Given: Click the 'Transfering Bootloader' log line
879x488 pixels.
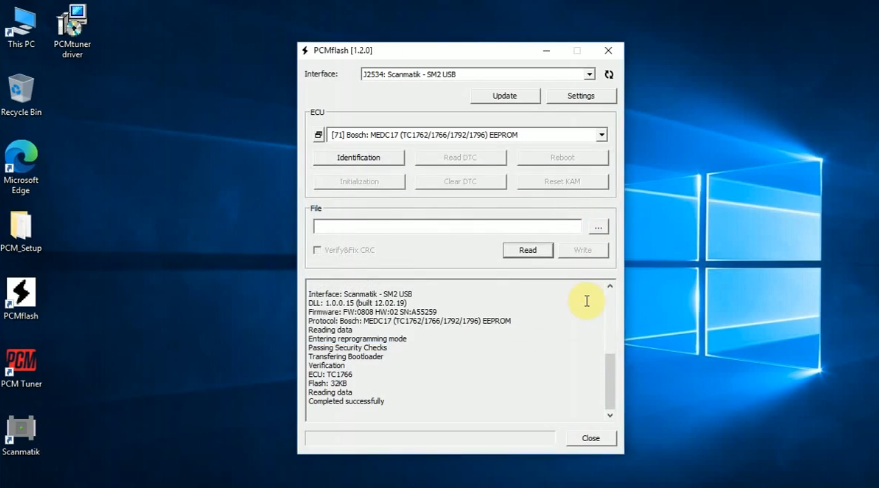Looking at the screenshot, I should point(345,356).
